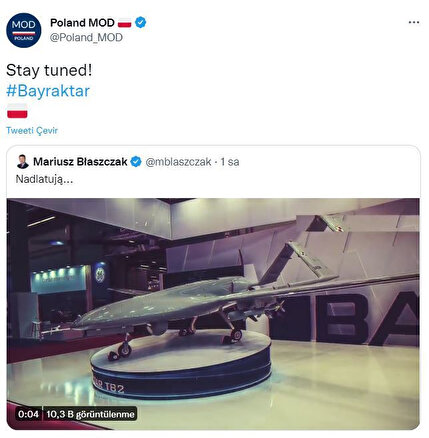Open the #Bayraktar hashtag
Screen dimensions: 429x438
(48, 91)
